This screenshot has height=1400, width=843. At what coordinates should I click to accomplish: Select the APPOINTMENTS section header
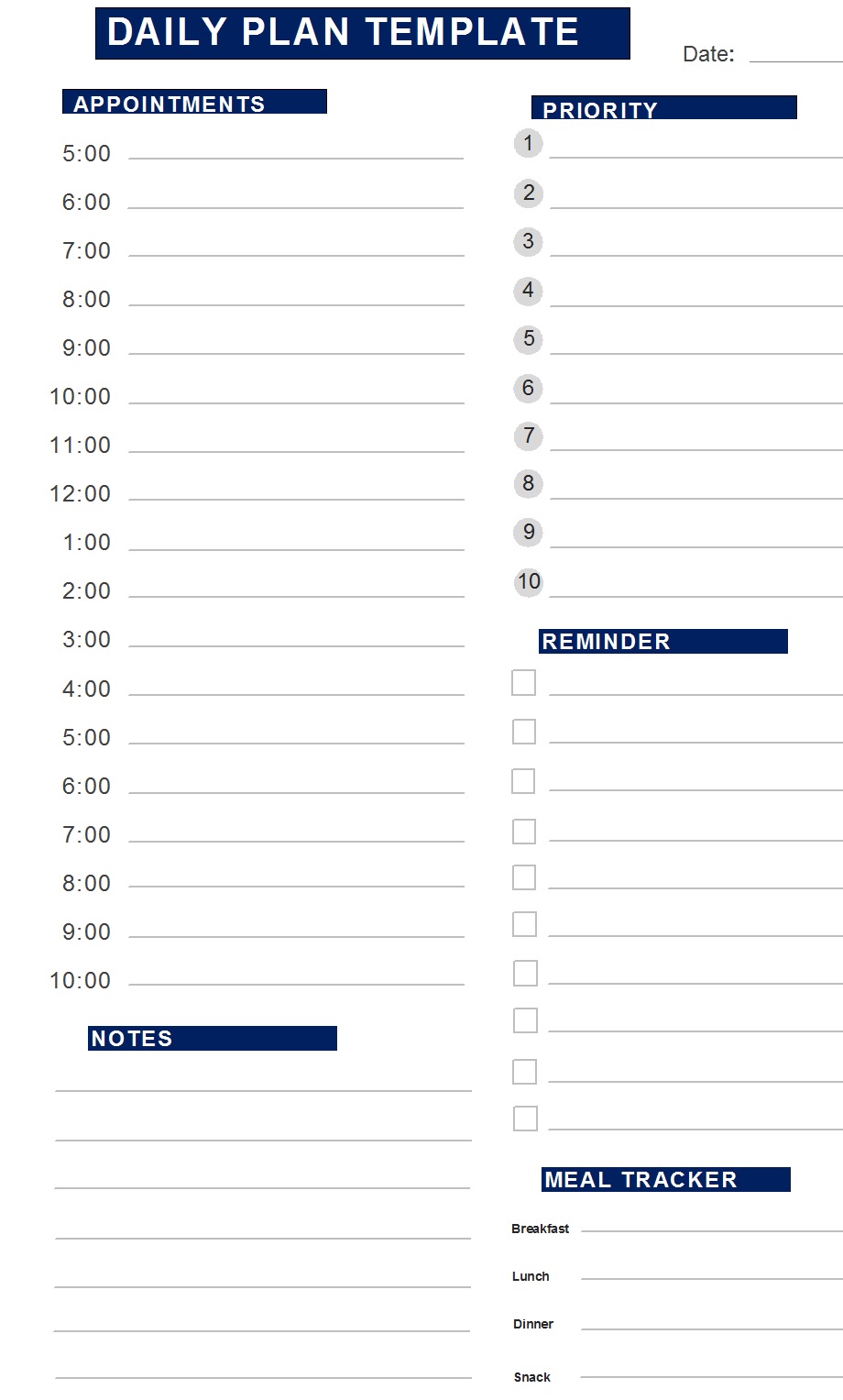coord(194,102)
